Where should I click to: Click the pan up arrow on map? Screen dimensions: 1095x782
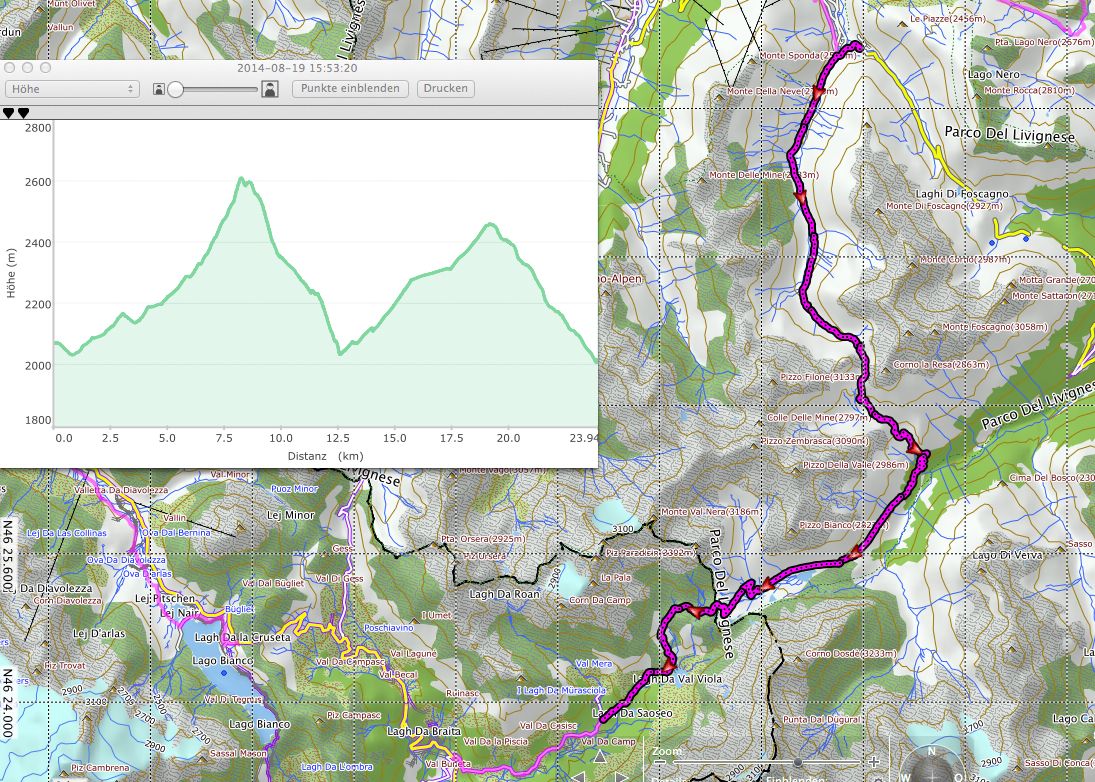pos(599,758)
